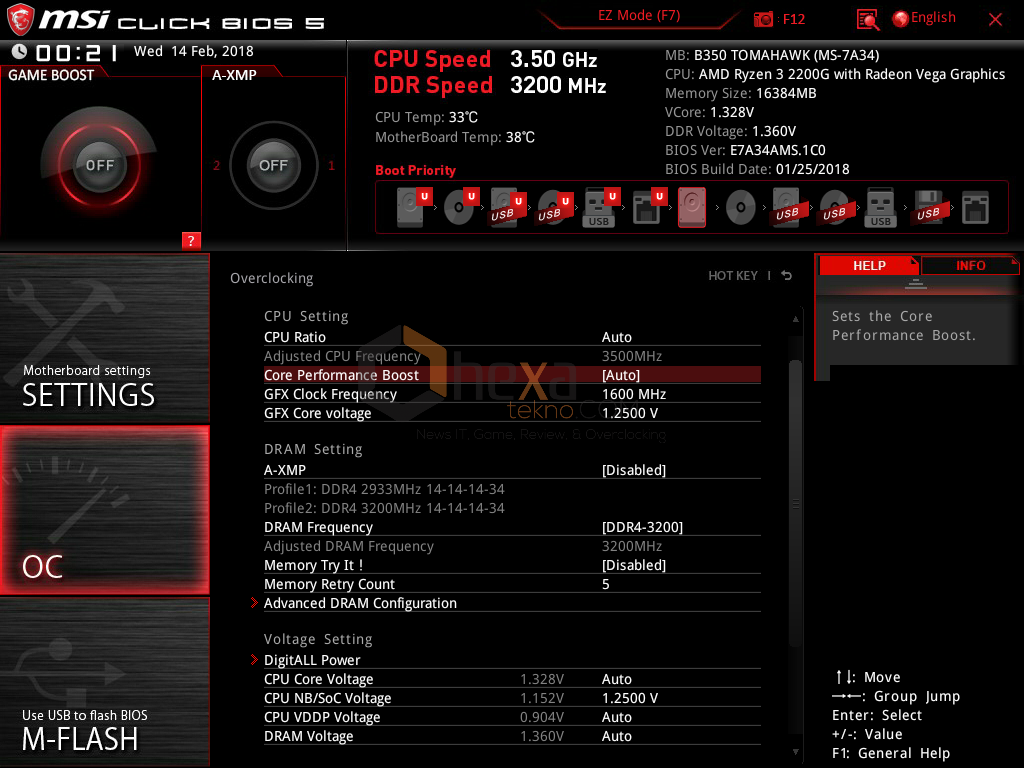
Task: Open the A-XMP [Disabled] dropdown in DRAM Setting
Action: [x=512, y=470]
